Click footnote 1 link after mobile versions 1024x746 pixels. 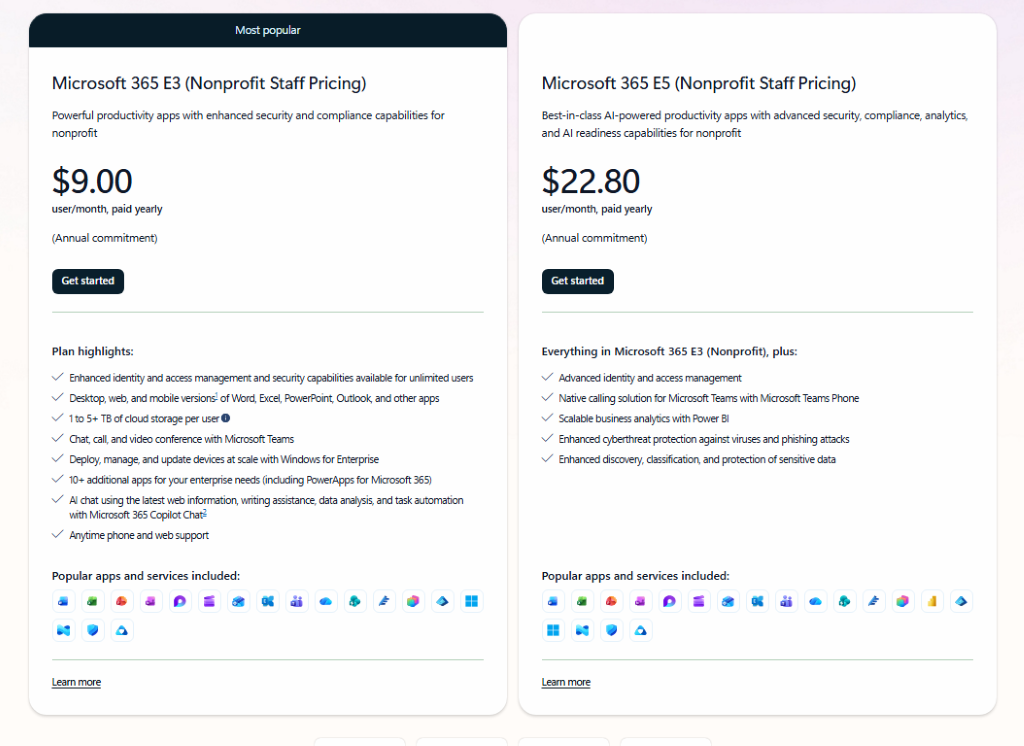pos(216,395)
